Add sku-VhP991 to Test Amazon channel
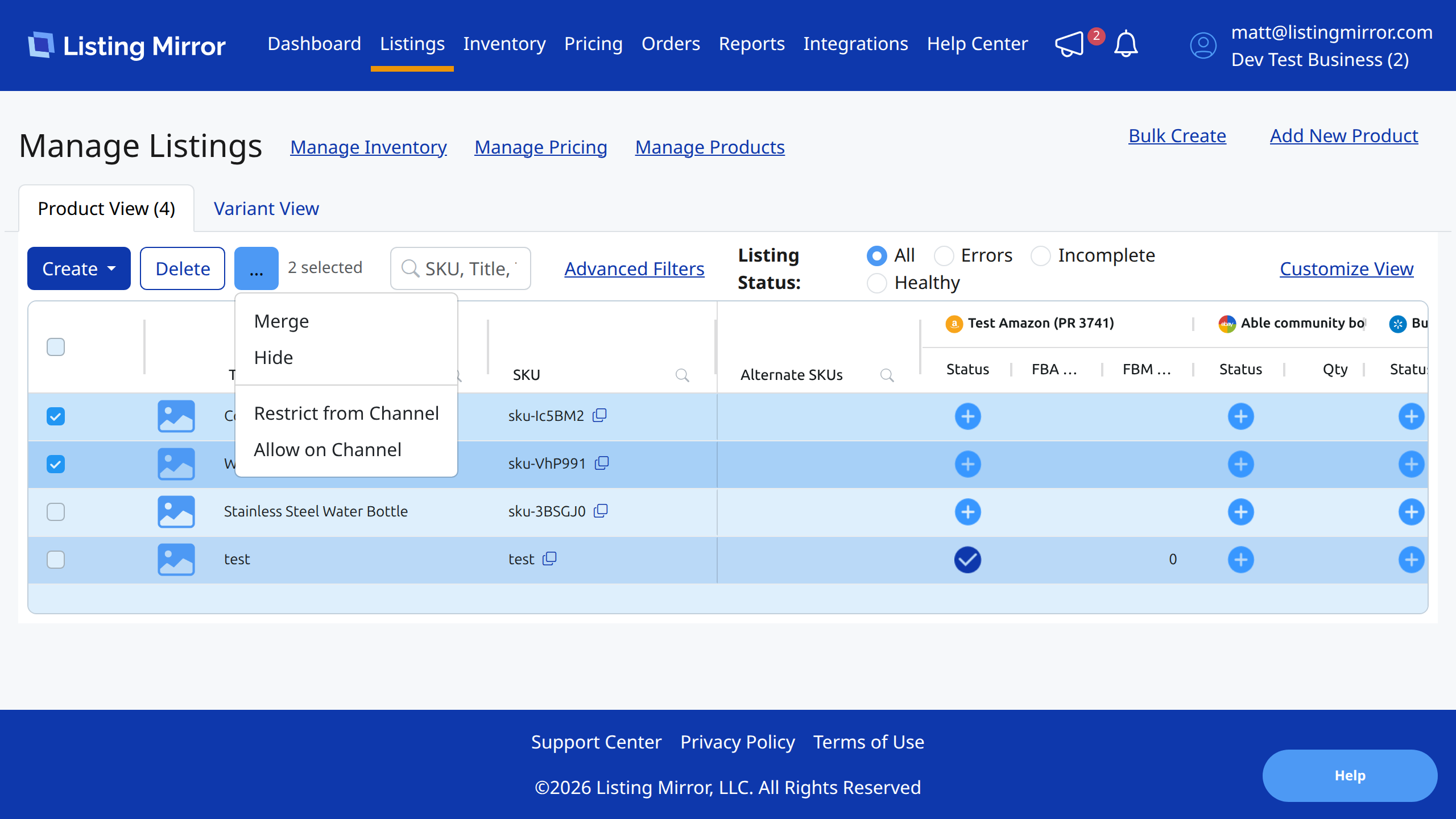 [967, 464]
